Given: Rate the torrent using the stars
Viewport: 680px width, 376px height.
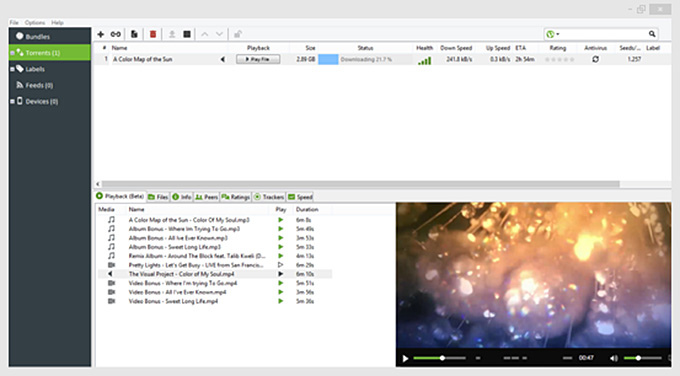Looking at the screenshot, I should 559,59.
